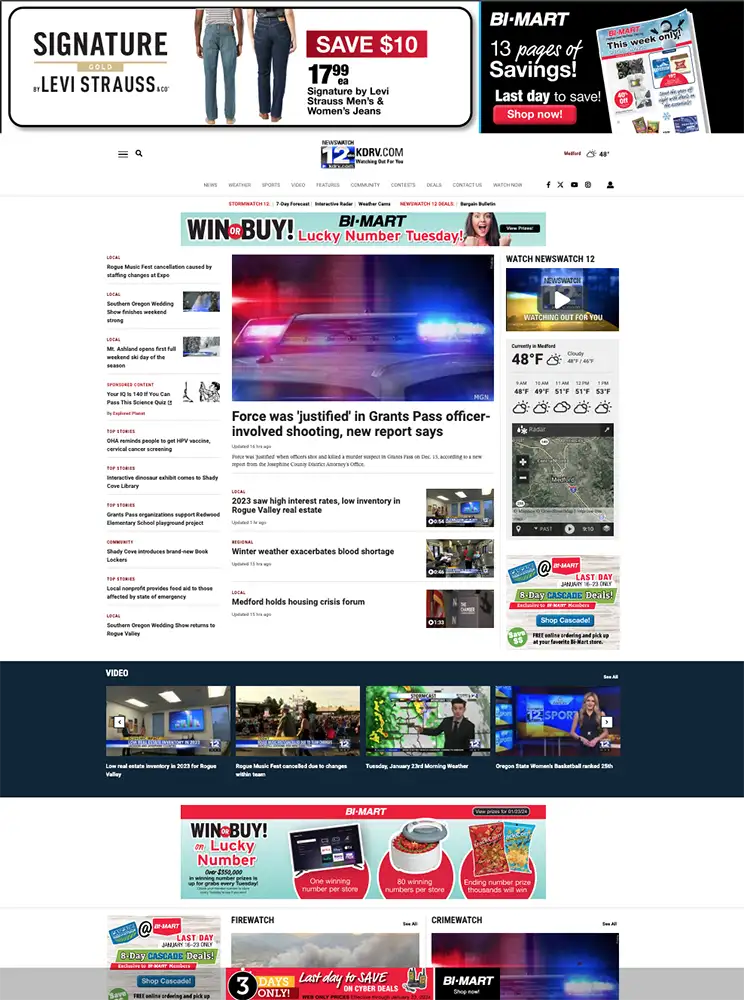Screen dimensions: 744x1000
Task: Go to next video in carousel
Action: point(607,722)
